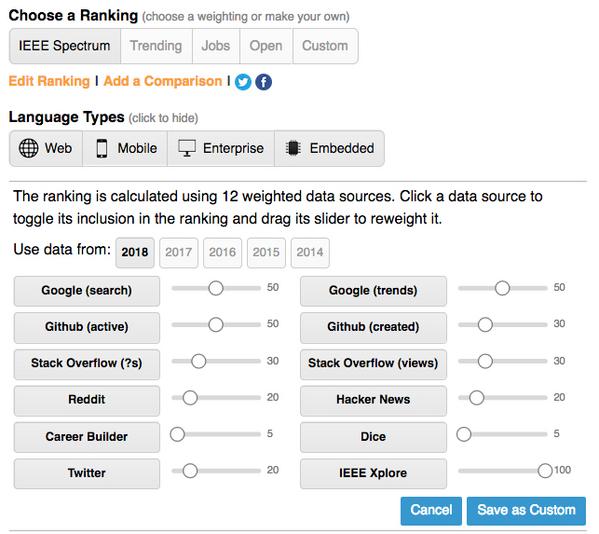This screenshot has width=599, height=534.
Task: Open the Add a Comparison link
Action: coord(163,81)
